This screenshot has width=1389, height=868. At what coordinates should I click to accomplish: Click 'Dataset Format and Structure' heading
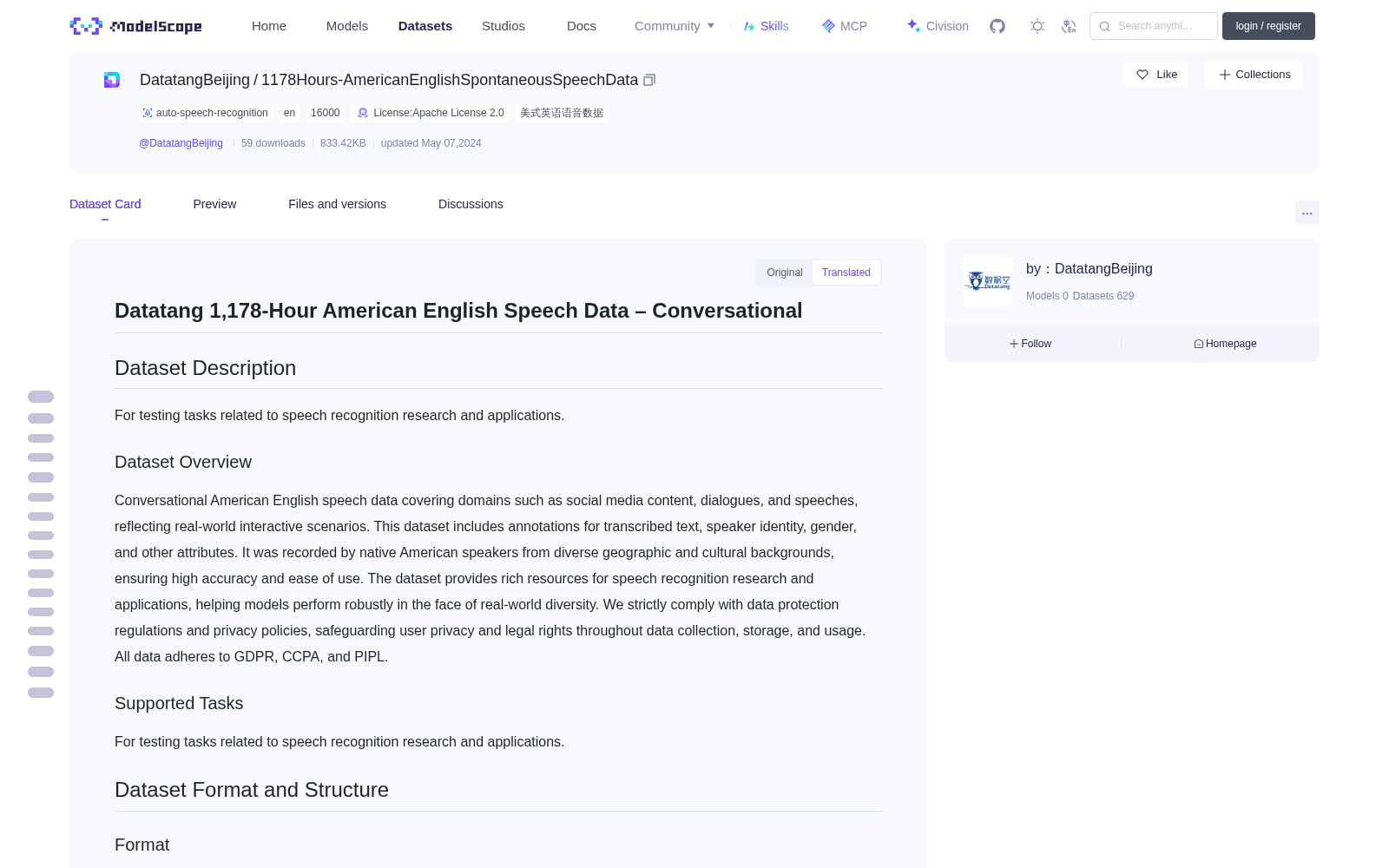tap(252, 790)
